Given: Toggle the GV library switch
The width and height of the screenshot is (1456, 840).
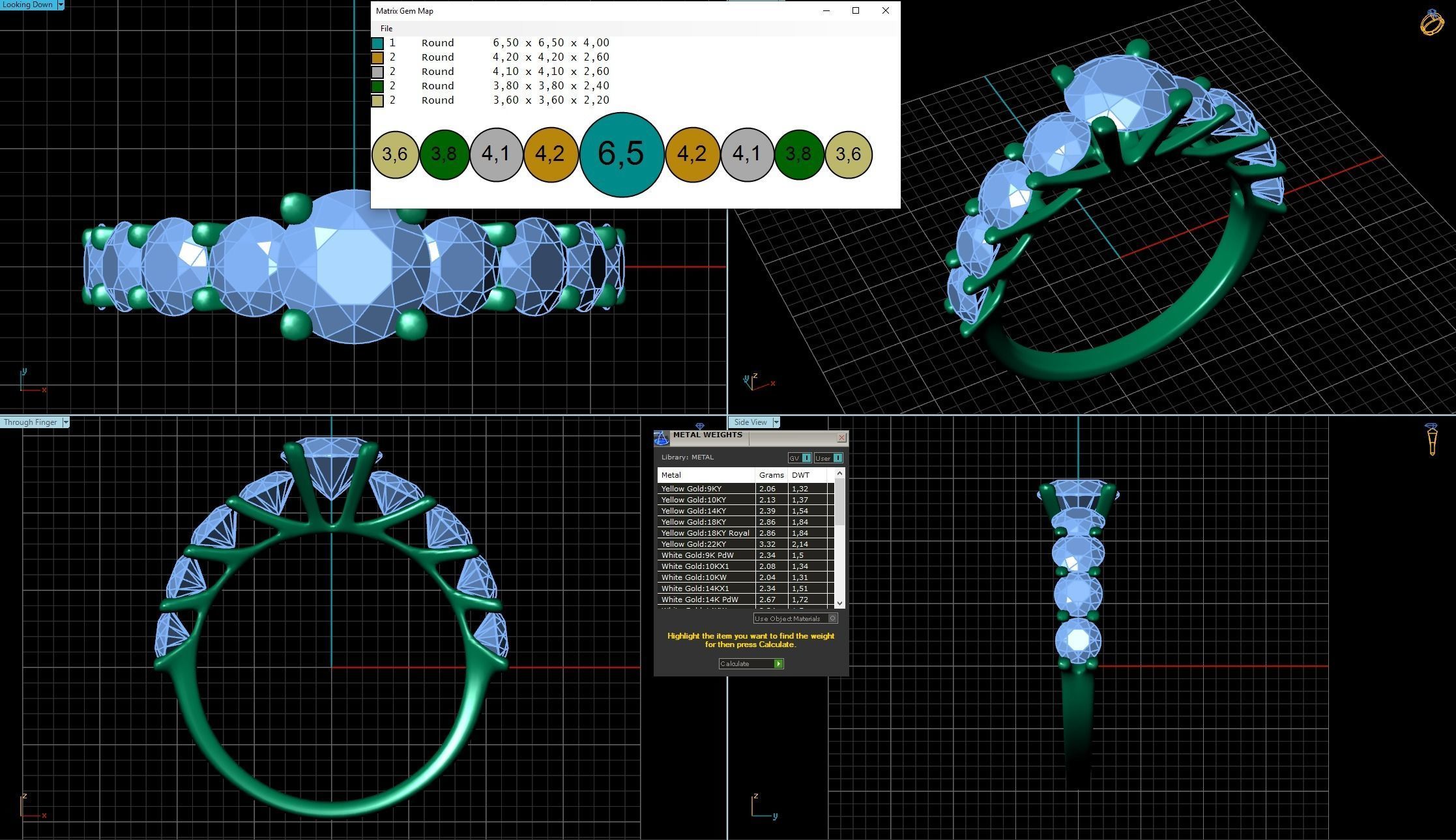Looking at the screenshot, I should click(x=800, y=458).
